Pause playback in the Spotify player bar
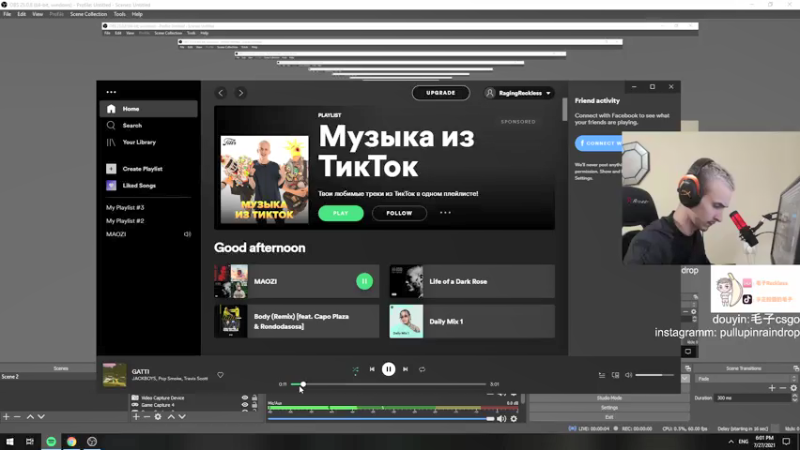 click(x=388, y=369)
